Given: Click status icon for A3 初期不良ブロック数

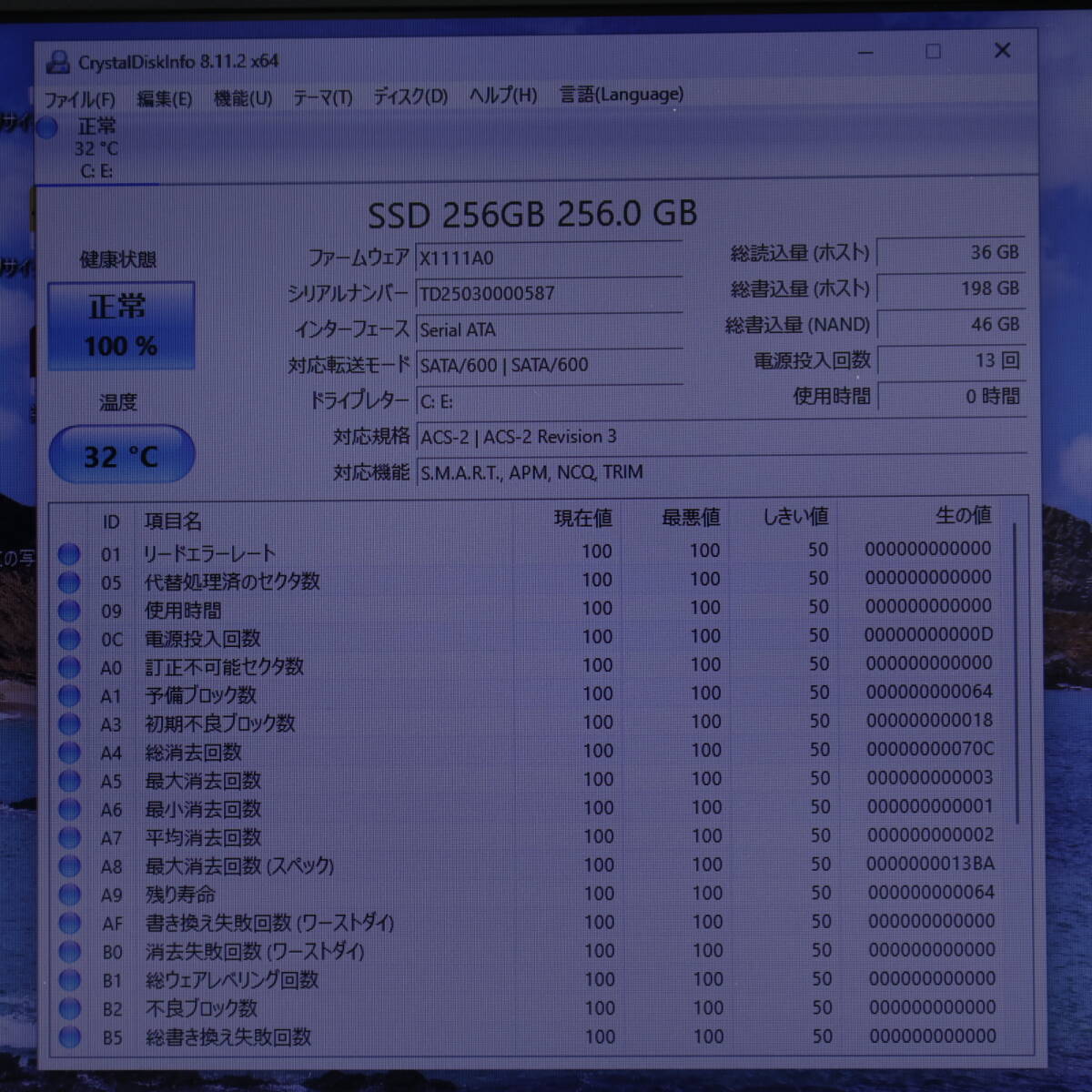Looking at the screenshot, I should coord(69,724).
